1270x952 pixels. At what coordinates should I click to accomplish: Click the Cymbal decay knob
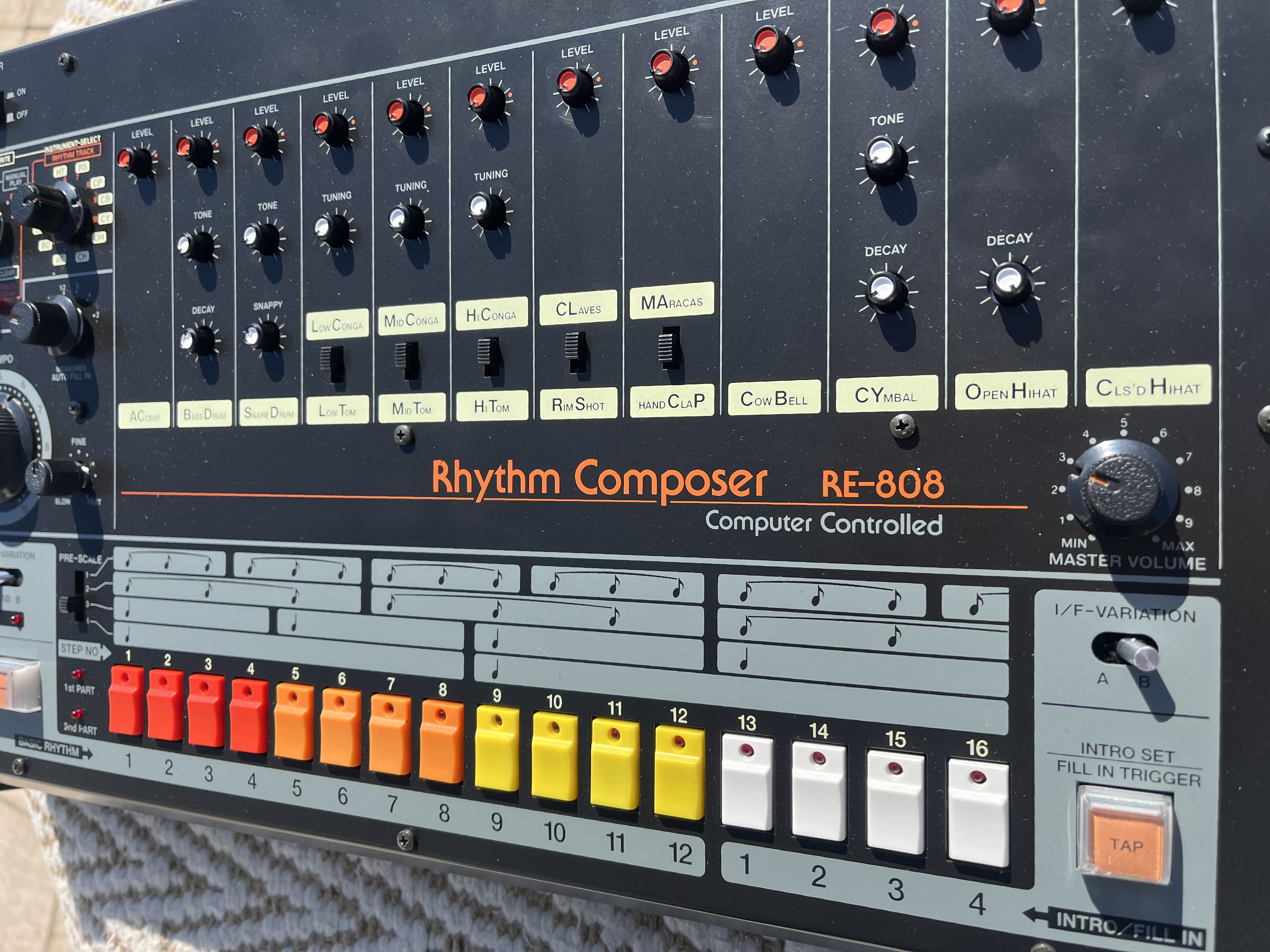point(887,291)
